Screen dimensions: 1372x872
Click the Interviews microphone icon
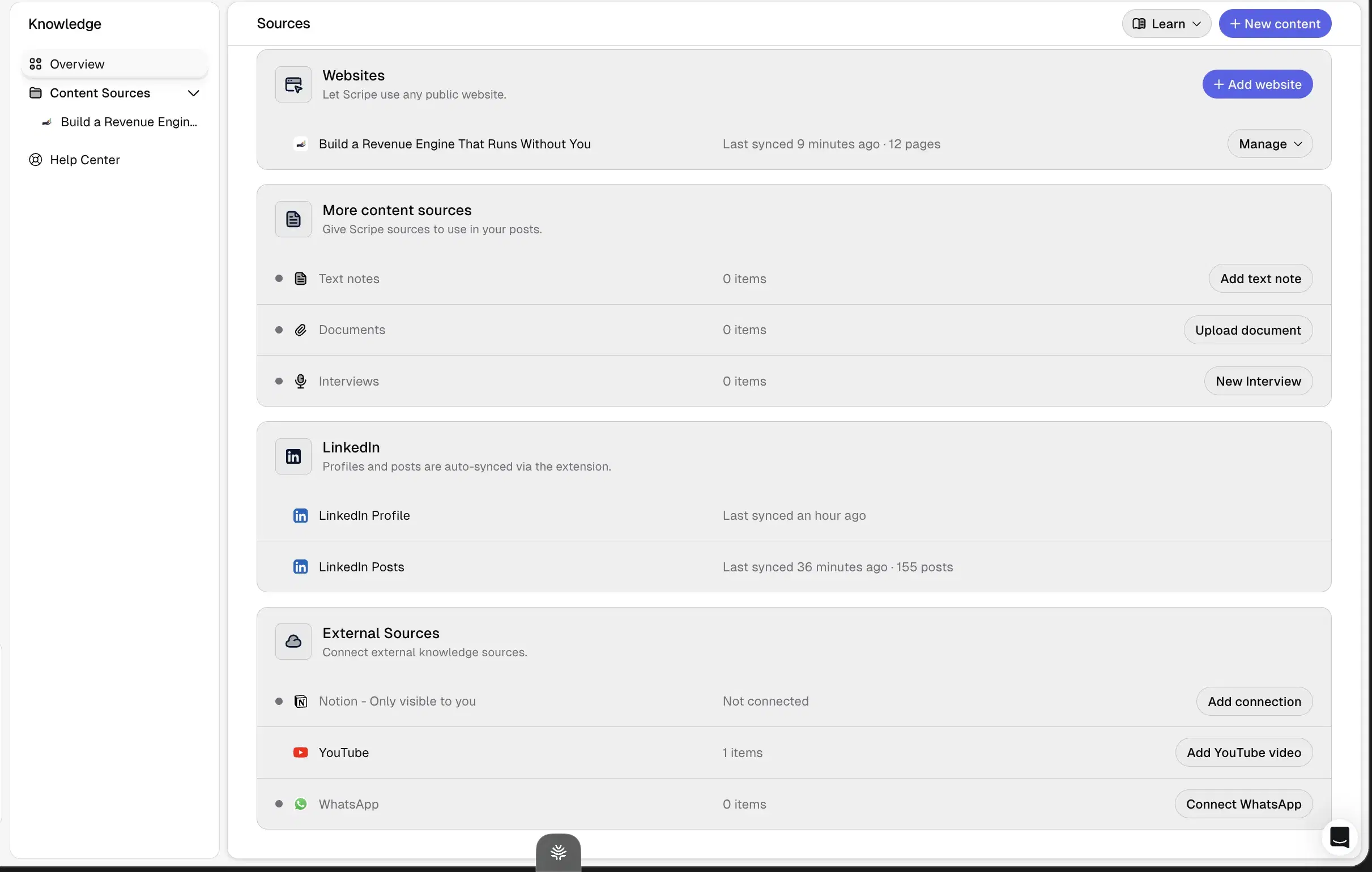tap(300, 381)
